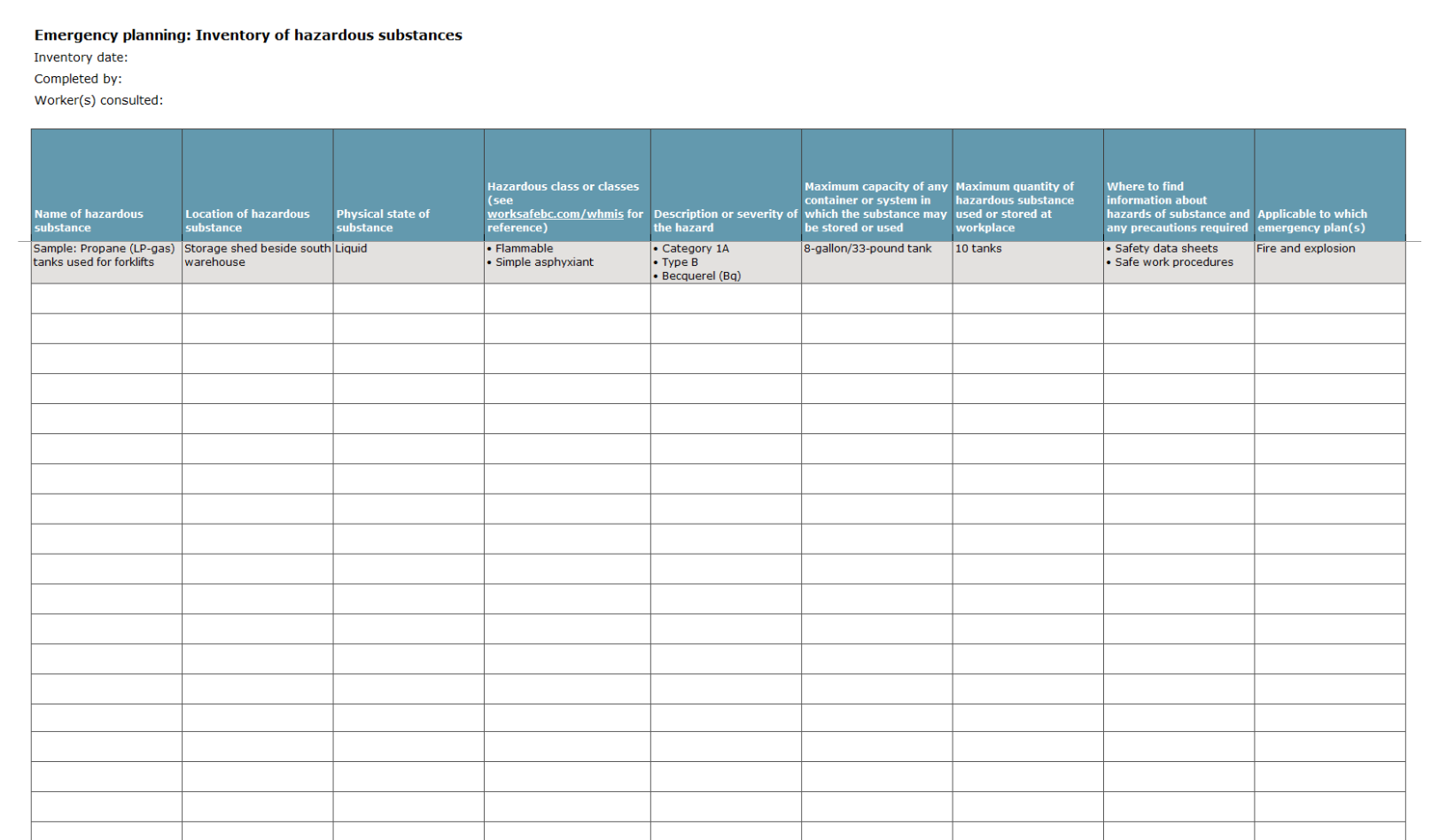1439x840 pixels.
Task: Click the Maximum quantity column header
Action: (1015, 207)
